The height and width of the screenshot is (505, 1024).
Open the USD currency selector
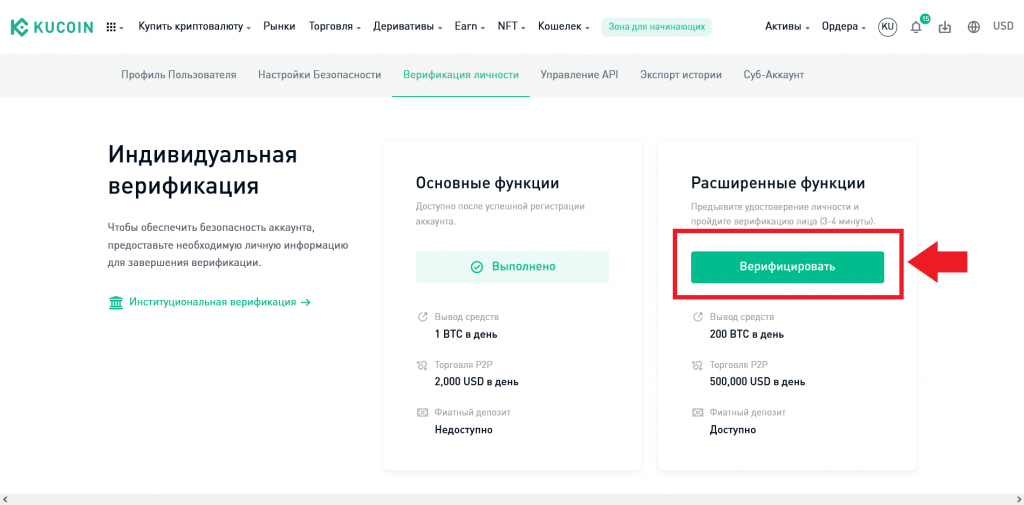pos(1003,27)
